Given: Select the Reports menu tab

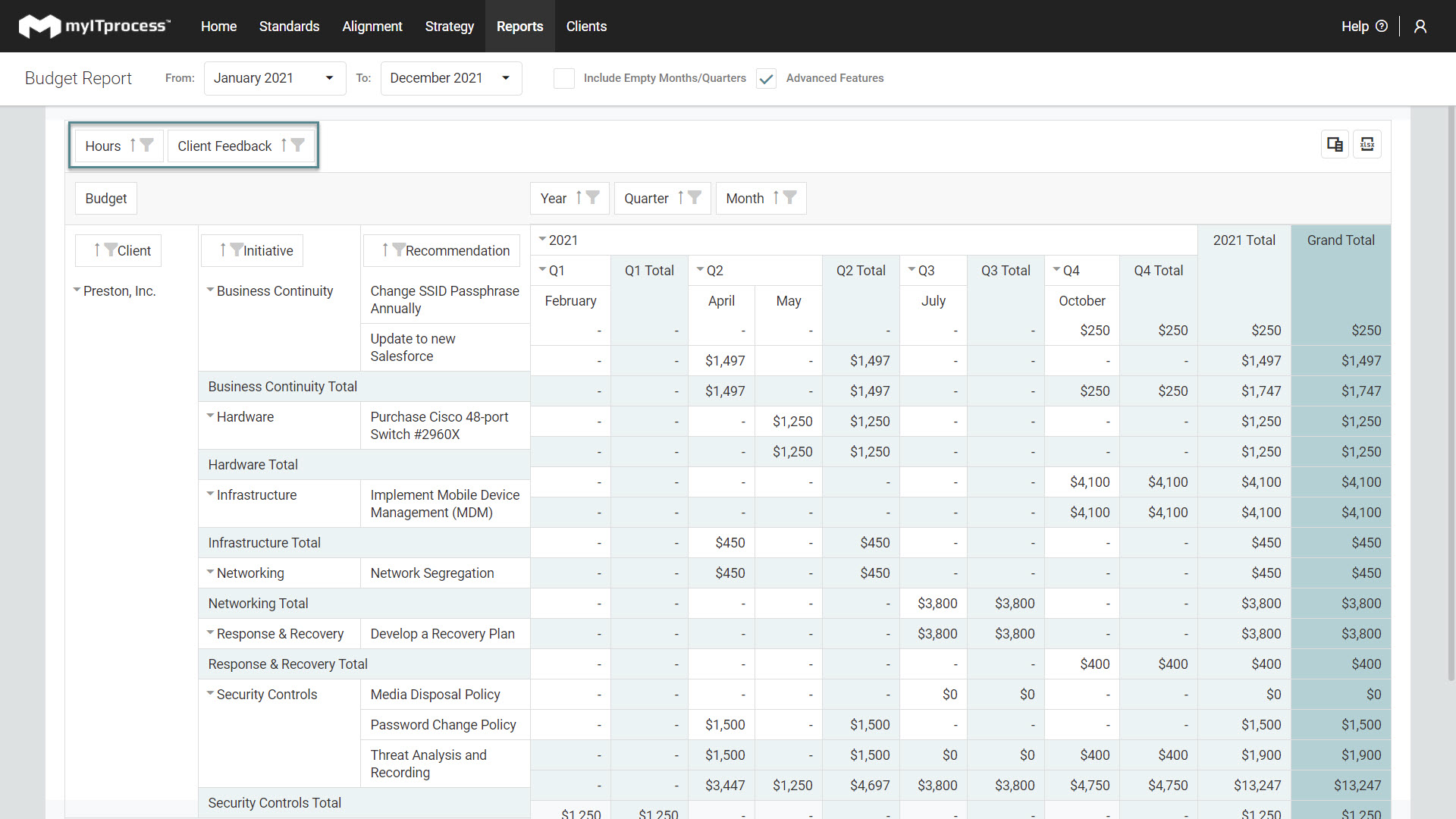Looking at the screenshot, I should tap(519, 27).
